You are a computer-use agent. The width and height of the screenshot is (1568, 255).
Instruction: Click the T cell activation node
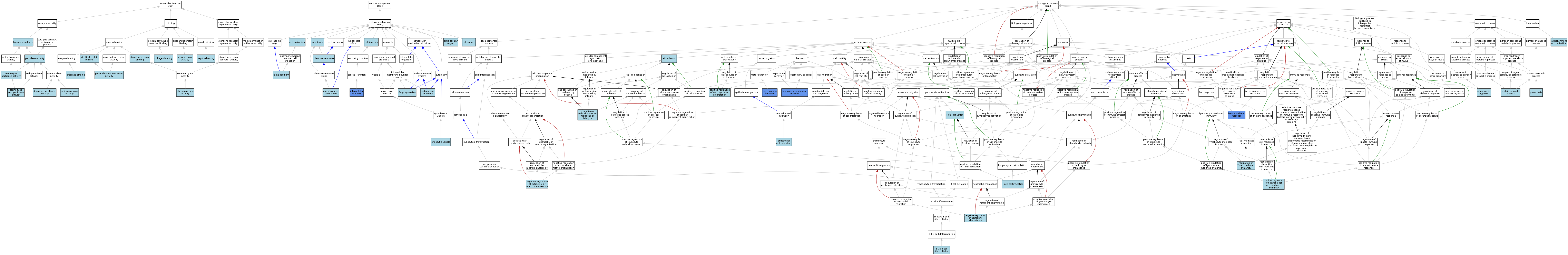954,114
